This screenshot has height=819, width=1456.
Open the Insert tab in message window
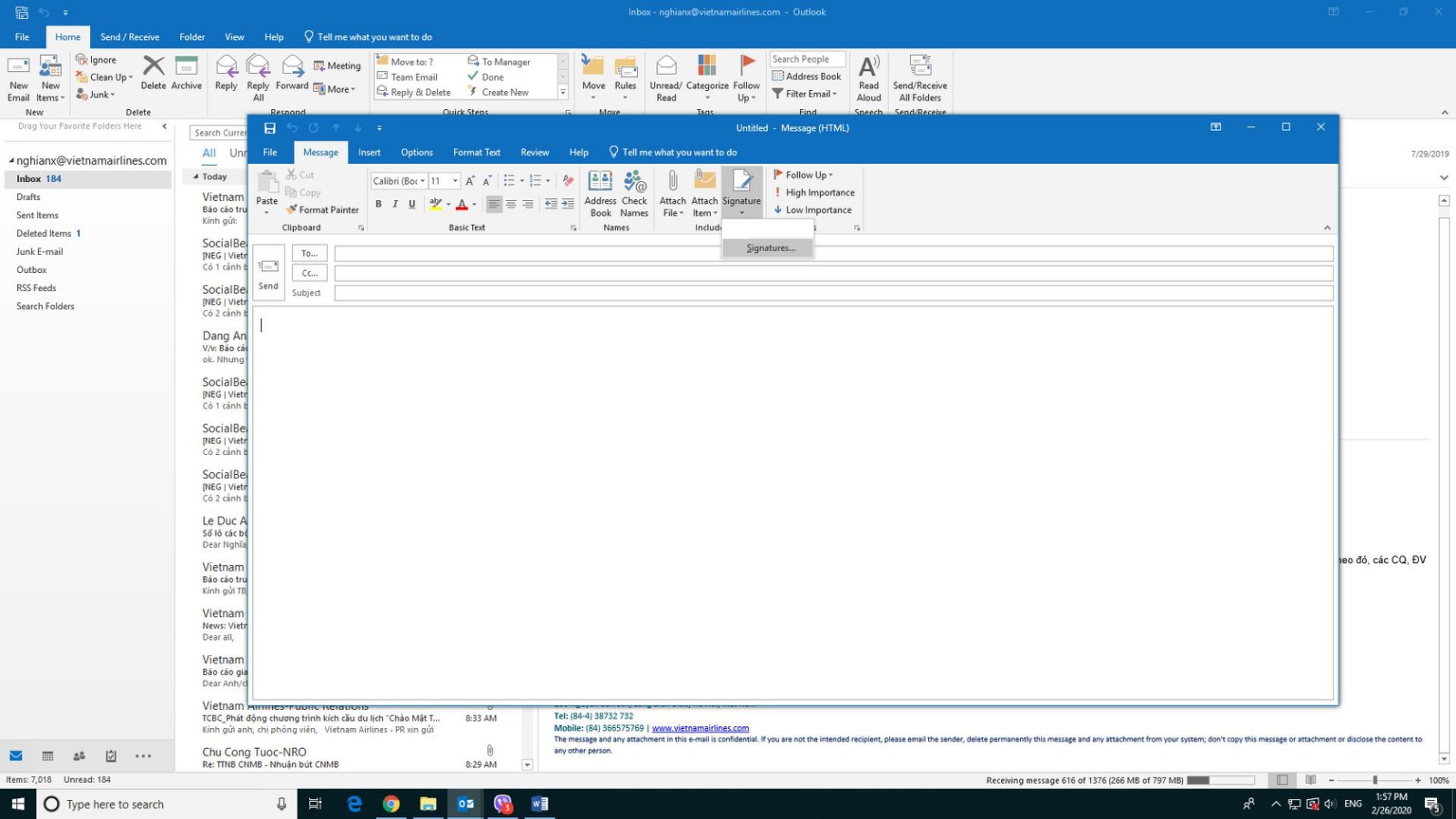pyautogui.click(x=369, y=153)
